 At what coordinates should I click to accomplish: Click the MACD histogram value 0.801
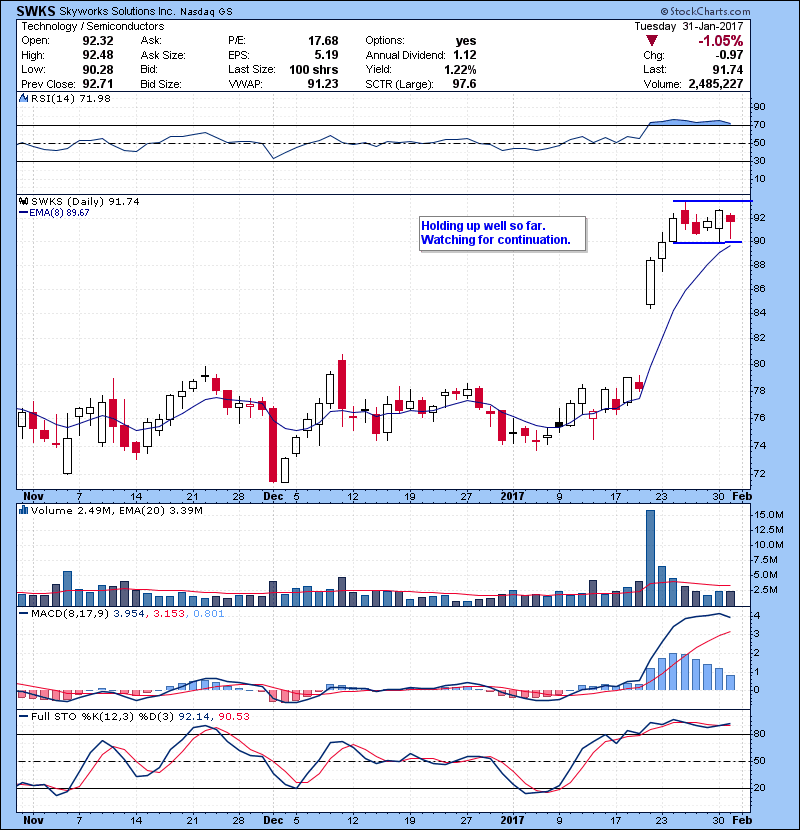pos(209,614)
